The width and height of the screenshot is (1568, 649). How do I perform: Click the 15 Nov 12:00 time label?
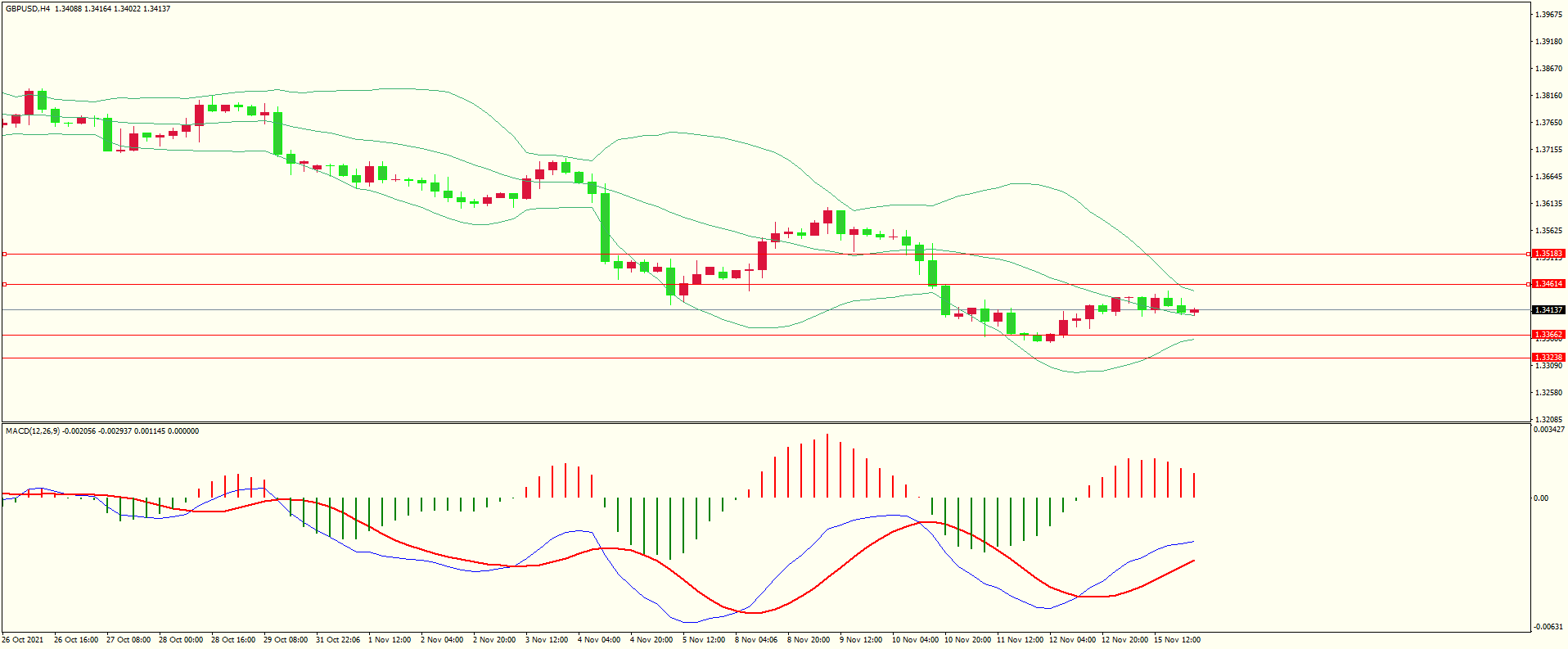1177,640
